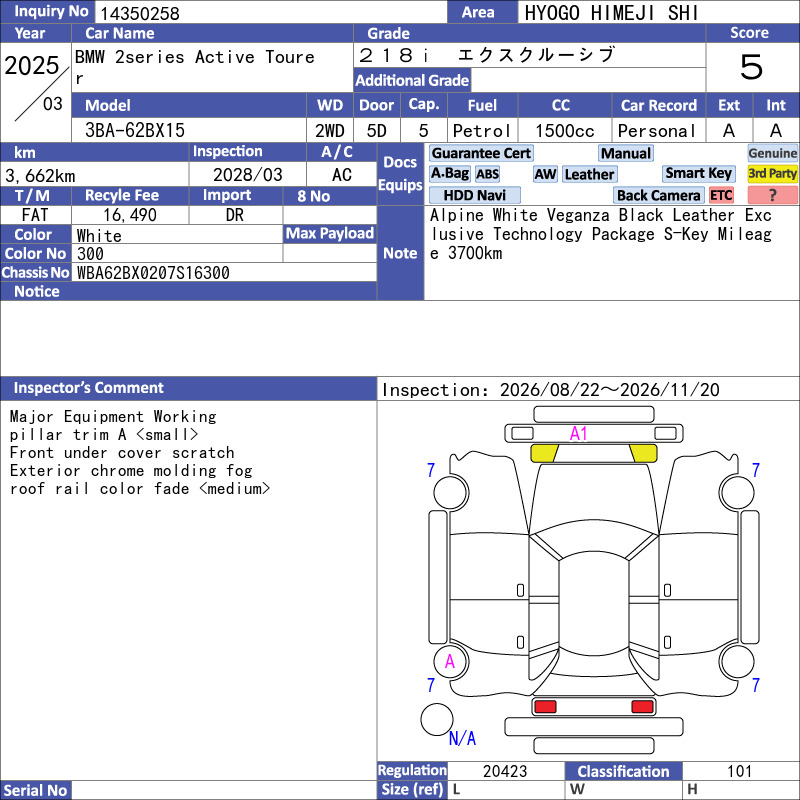Click the pink question mark tag
This screenshot has width=800, height=800.
(772, 195)
